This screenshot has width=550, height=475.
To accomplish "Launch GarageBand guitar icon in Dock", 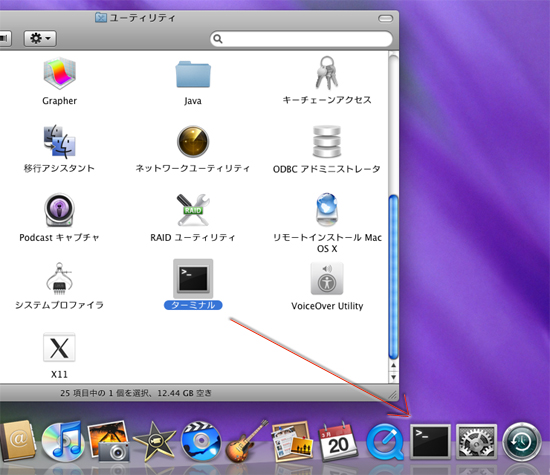I will coord(246,441).
